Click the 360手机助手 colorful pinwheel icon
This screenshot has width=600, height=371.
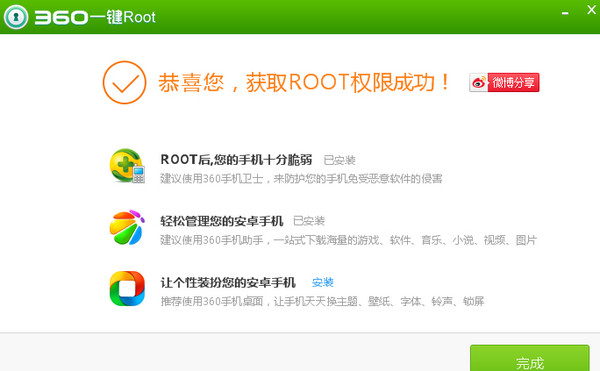tap(127, 227)
